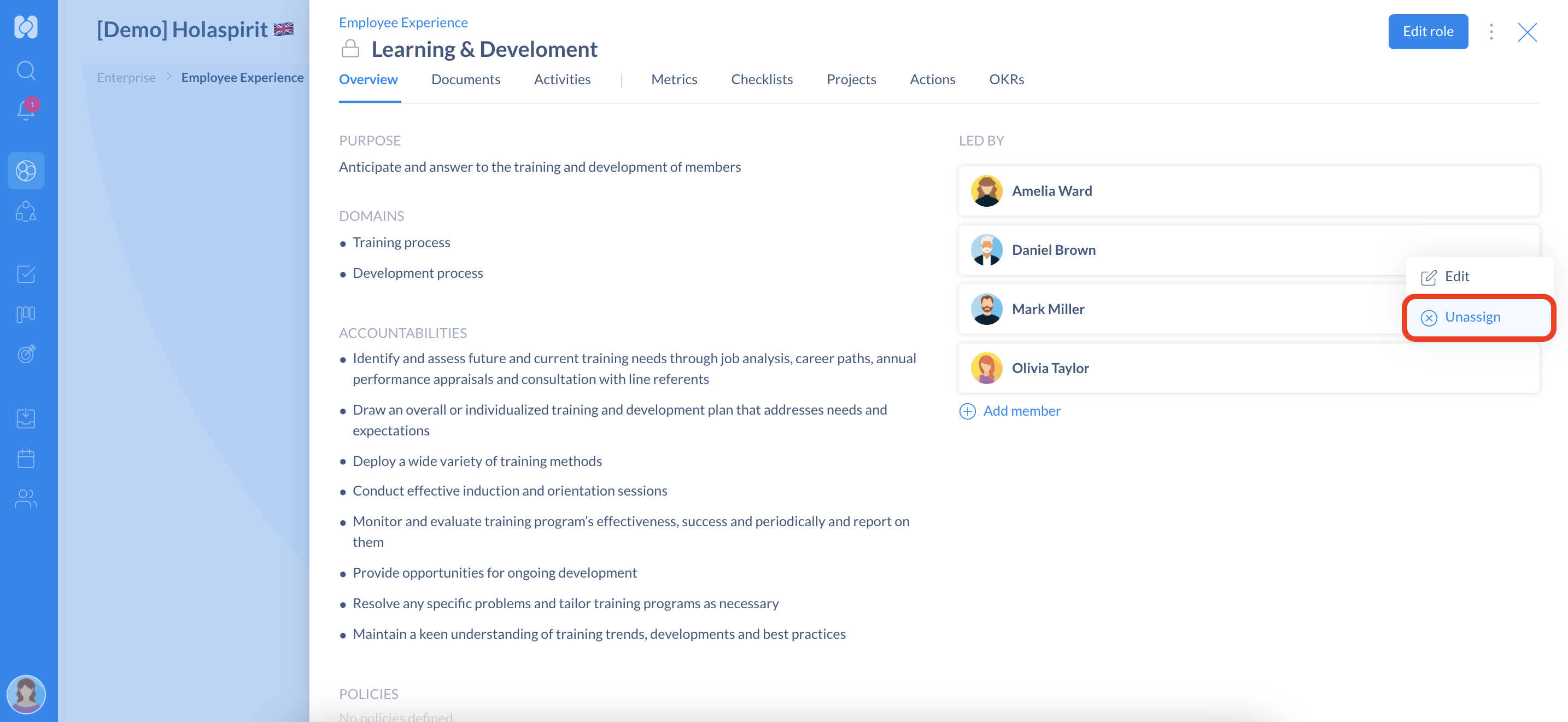1568x722 pixels.
Task: Open the inbox download sidebar icon
Action: point(26,418)
